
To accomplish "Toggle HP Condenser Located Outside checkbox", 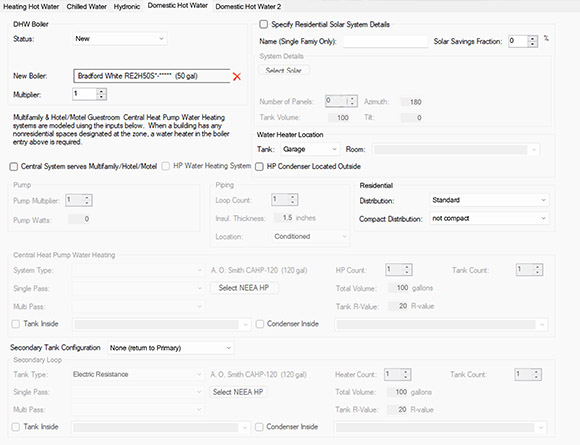I will 259,167.
